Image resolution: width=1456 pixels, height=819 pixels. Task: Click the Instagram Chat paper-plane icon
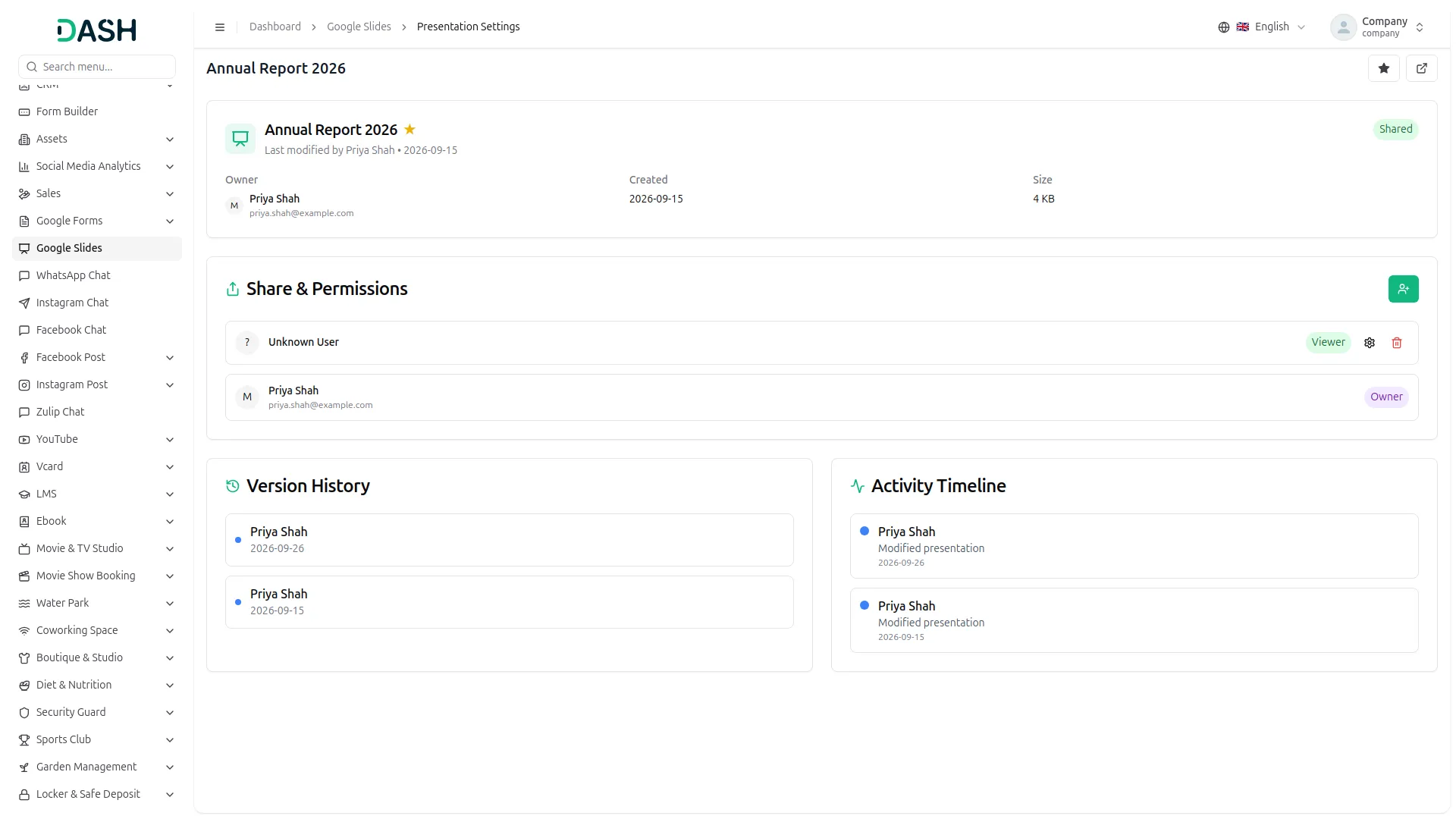coord(24,303)
